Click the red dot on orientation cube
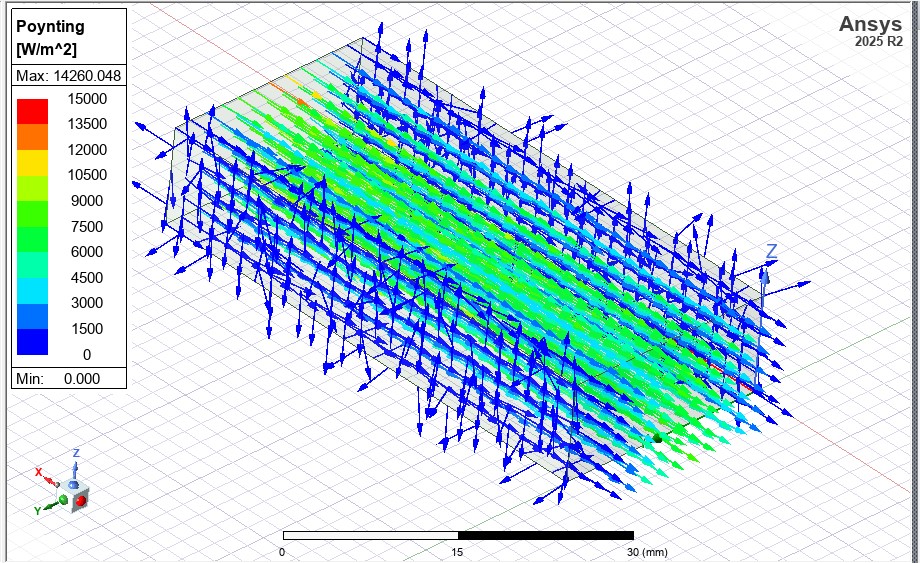The height and width of the screenshot is (563, 920). (80, 499)
